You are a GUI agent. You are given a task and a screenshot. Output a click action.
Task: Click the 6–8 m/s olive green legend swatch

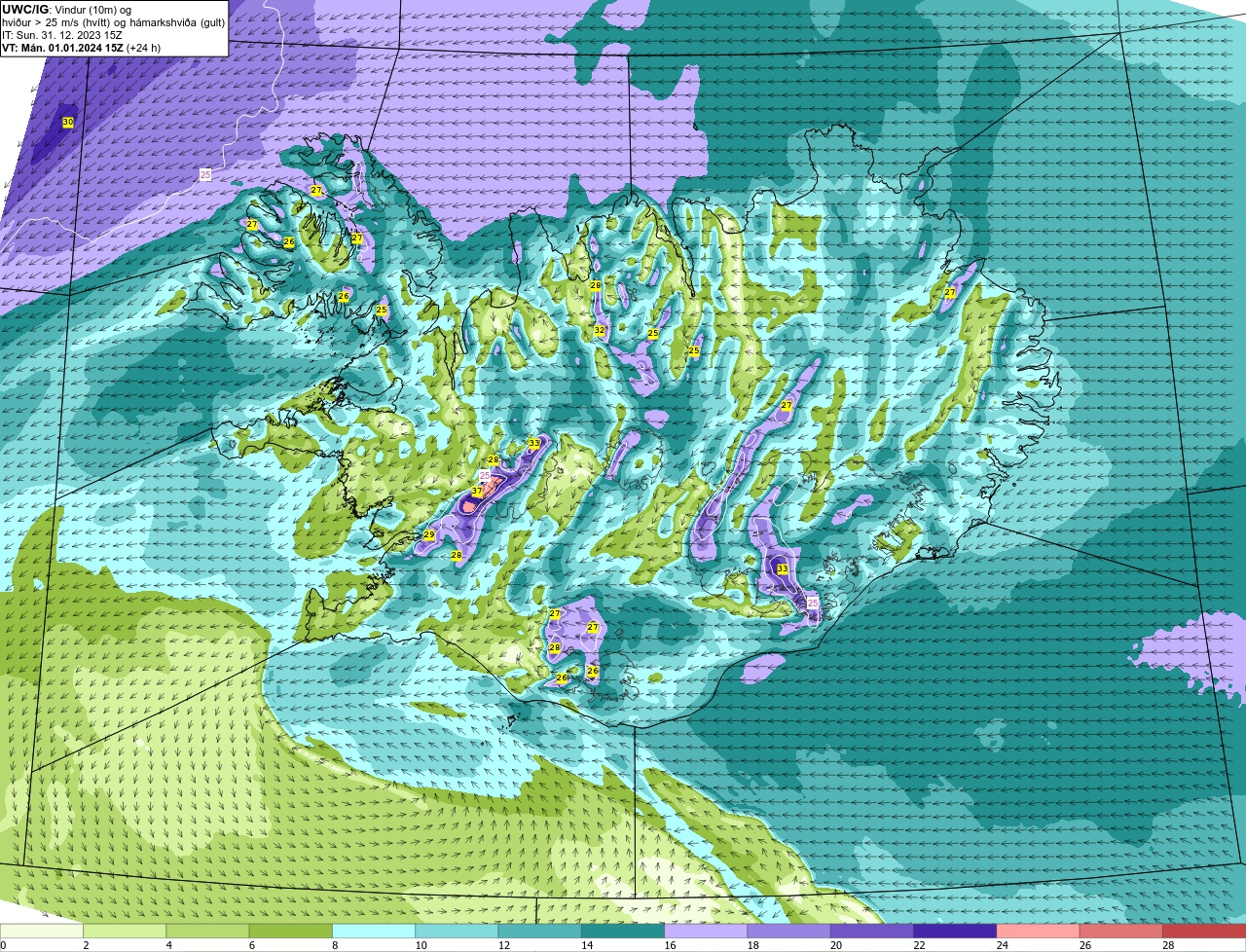pyautogui.click(x=291, y=931)
